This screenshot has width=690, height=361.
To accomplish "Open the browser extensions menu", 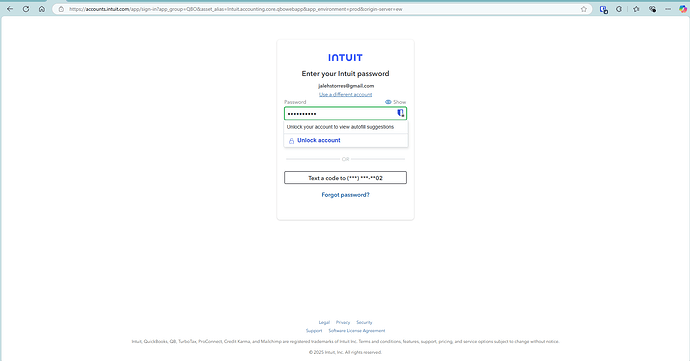I will click(x=619, y=9).
